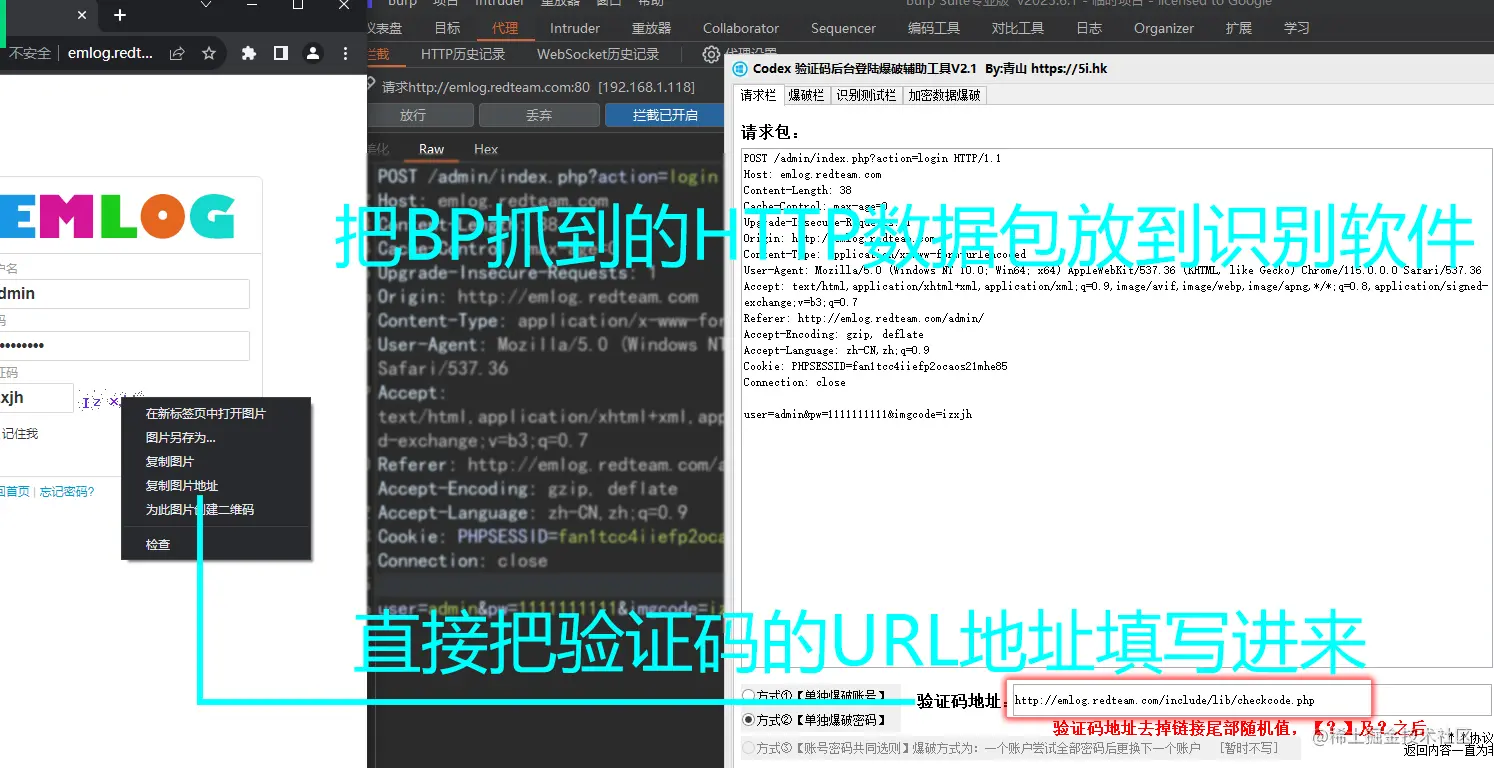Toggle the Chrome side panel icon
Image resolution: width=1494 pixels, height=768 pixels.
[281, 53]
